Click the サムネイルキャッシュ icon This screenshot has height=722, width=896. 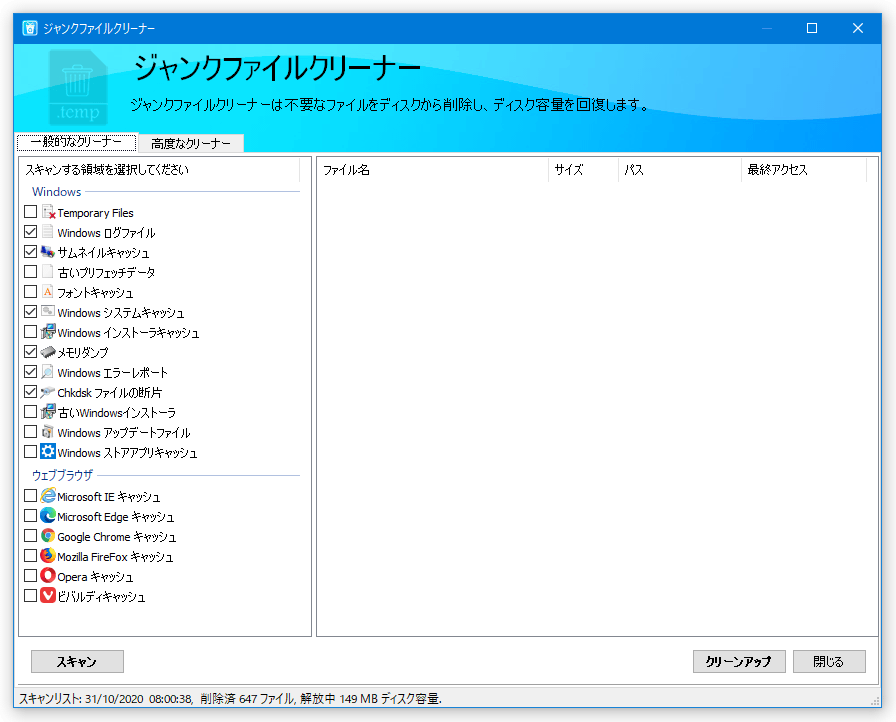tap(48, 252)
